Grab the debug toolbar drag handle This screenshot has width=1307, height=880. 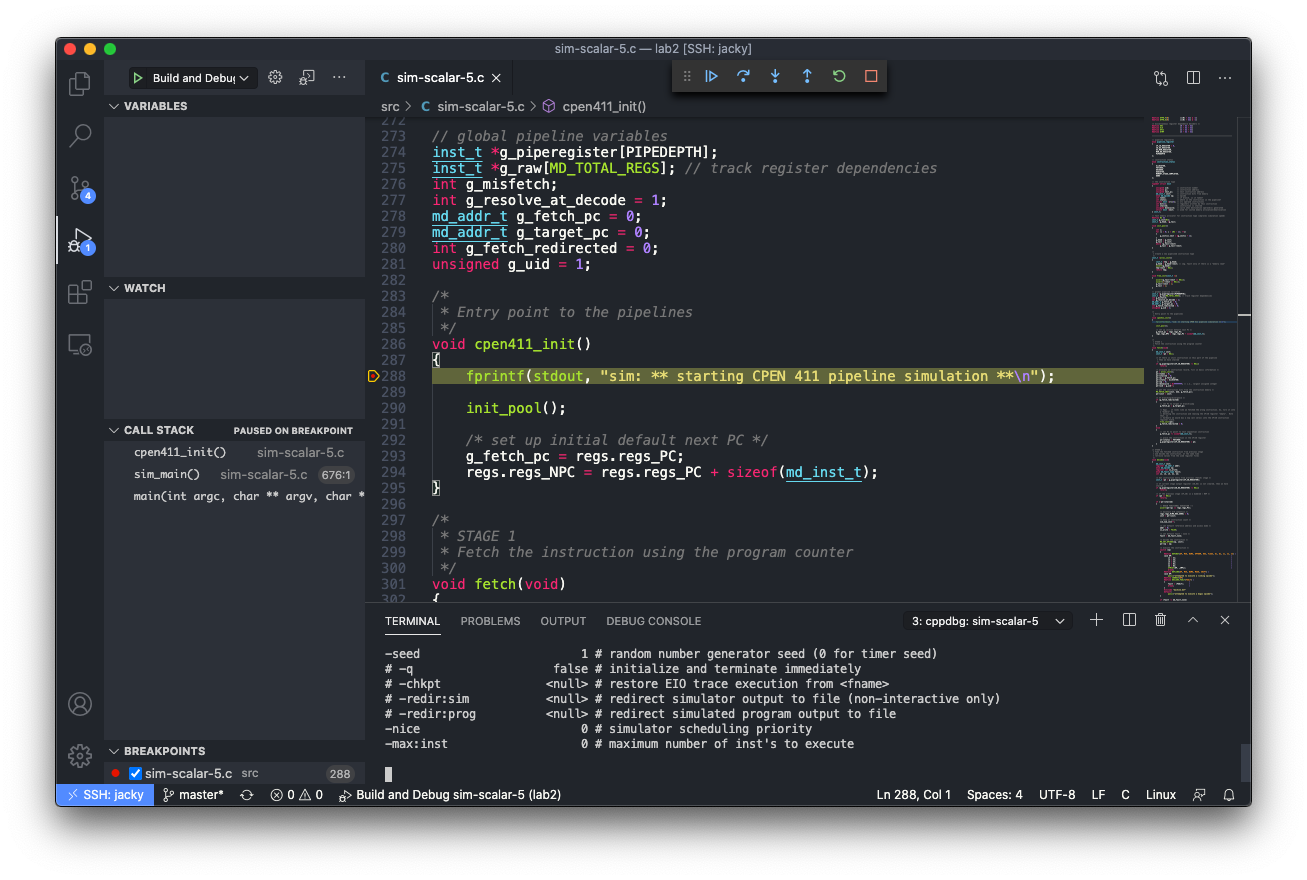687,76
